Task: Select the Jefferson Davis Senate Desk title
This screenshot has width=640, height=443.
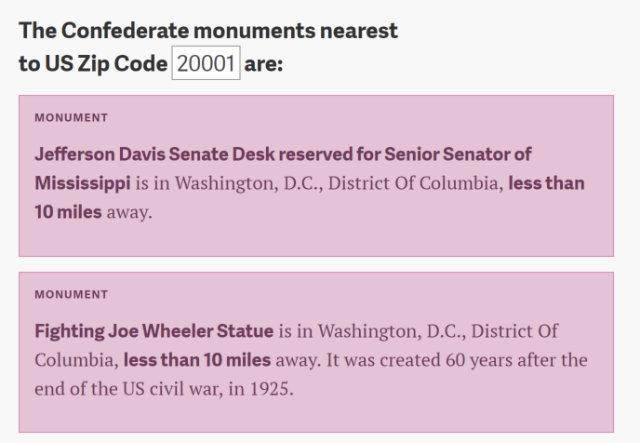Action: [283, 154]
